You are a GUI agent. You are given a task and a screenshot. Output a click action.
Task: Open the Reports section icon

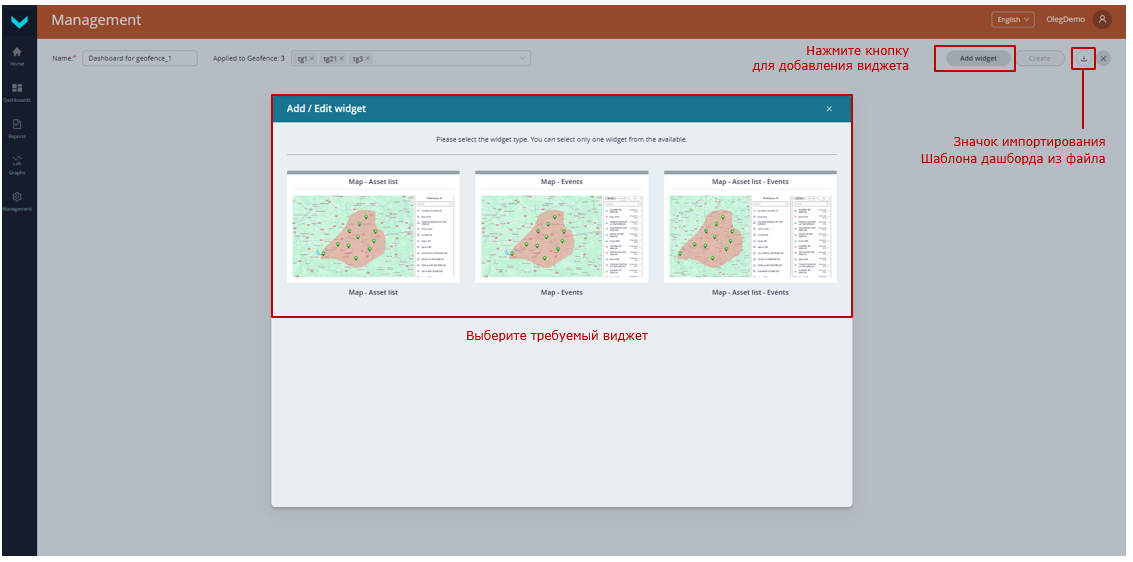17,127
